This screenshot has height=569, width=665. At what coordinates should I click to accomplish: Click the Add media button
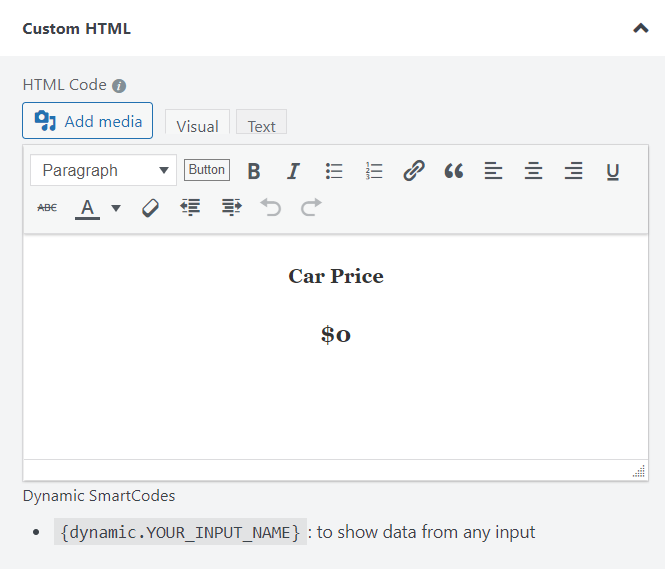click(87, 120)
